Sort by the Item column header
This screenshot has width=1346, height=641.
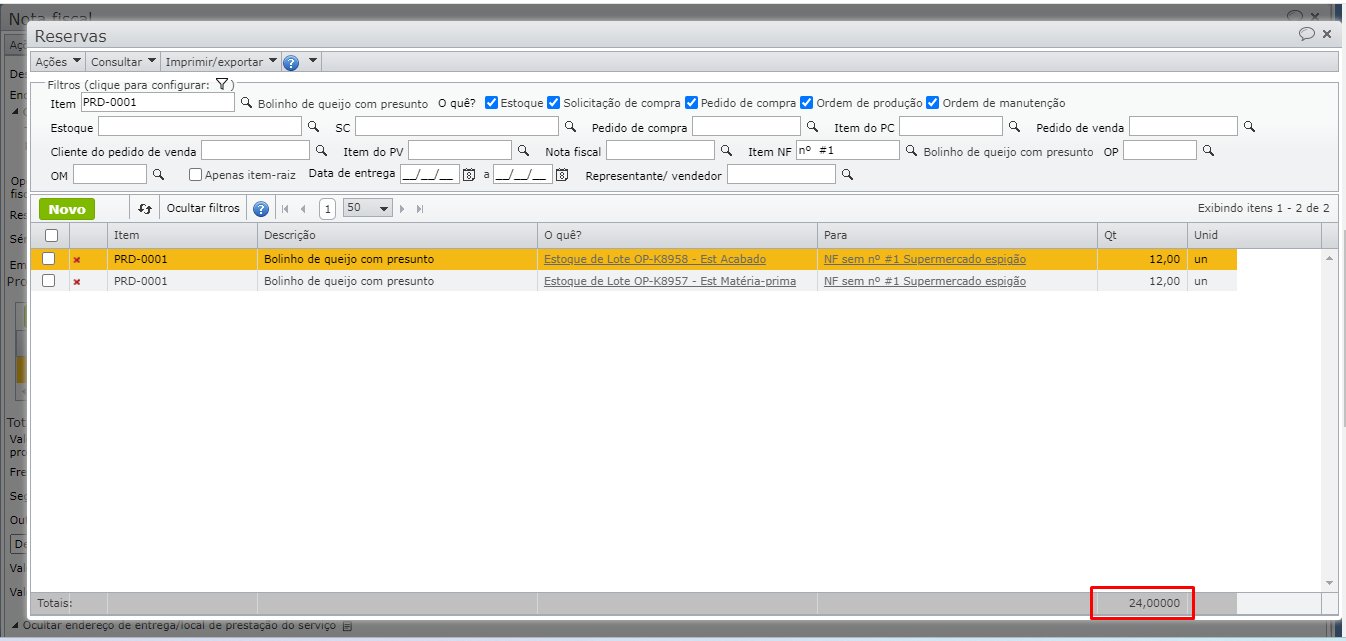coord(182,235)
